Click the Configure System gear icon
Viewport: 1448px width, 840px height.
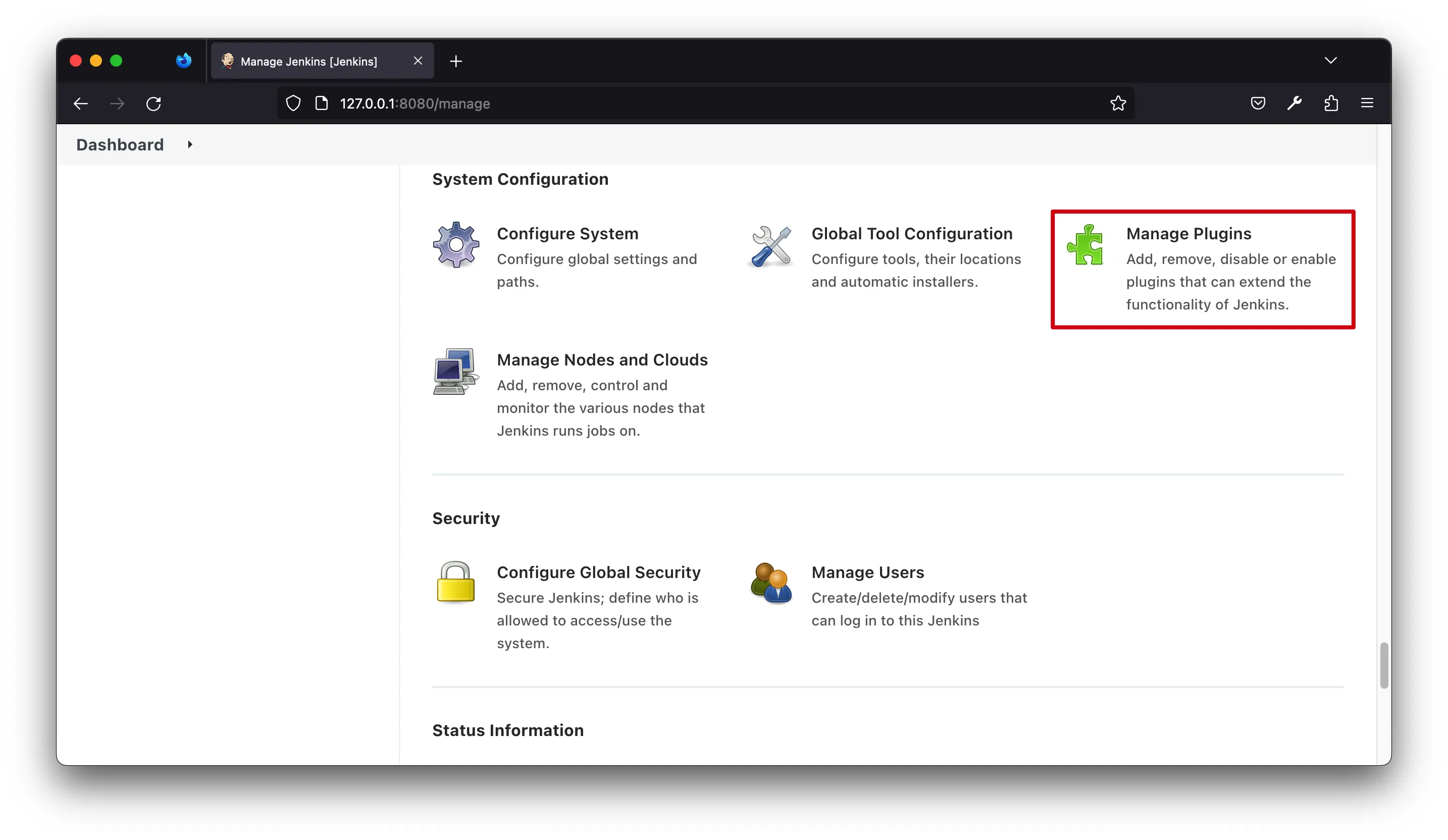[x=456, y=245]
